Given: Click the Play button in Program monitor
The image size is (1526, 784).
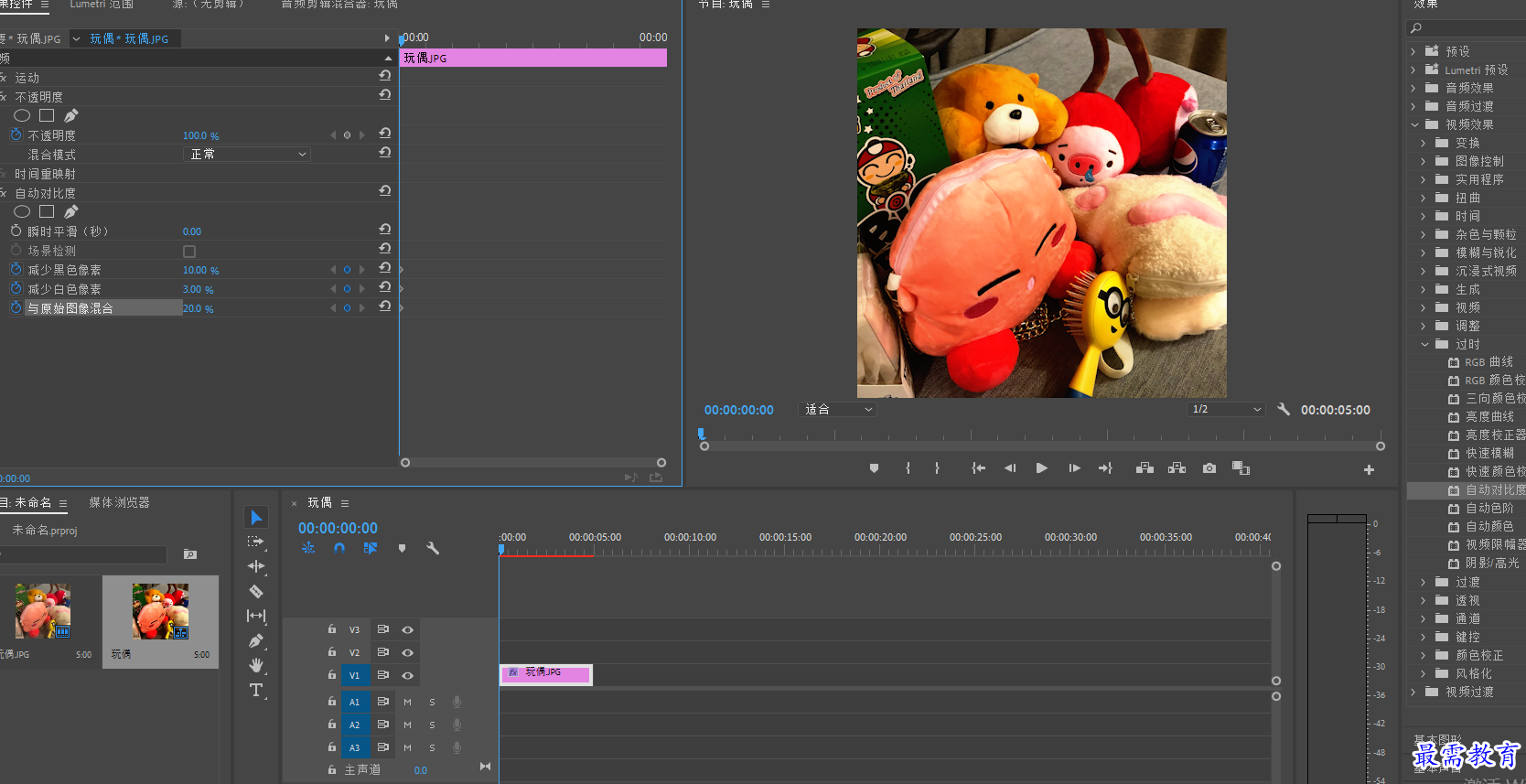Looking at the screenshot, I should [1041, 468].
